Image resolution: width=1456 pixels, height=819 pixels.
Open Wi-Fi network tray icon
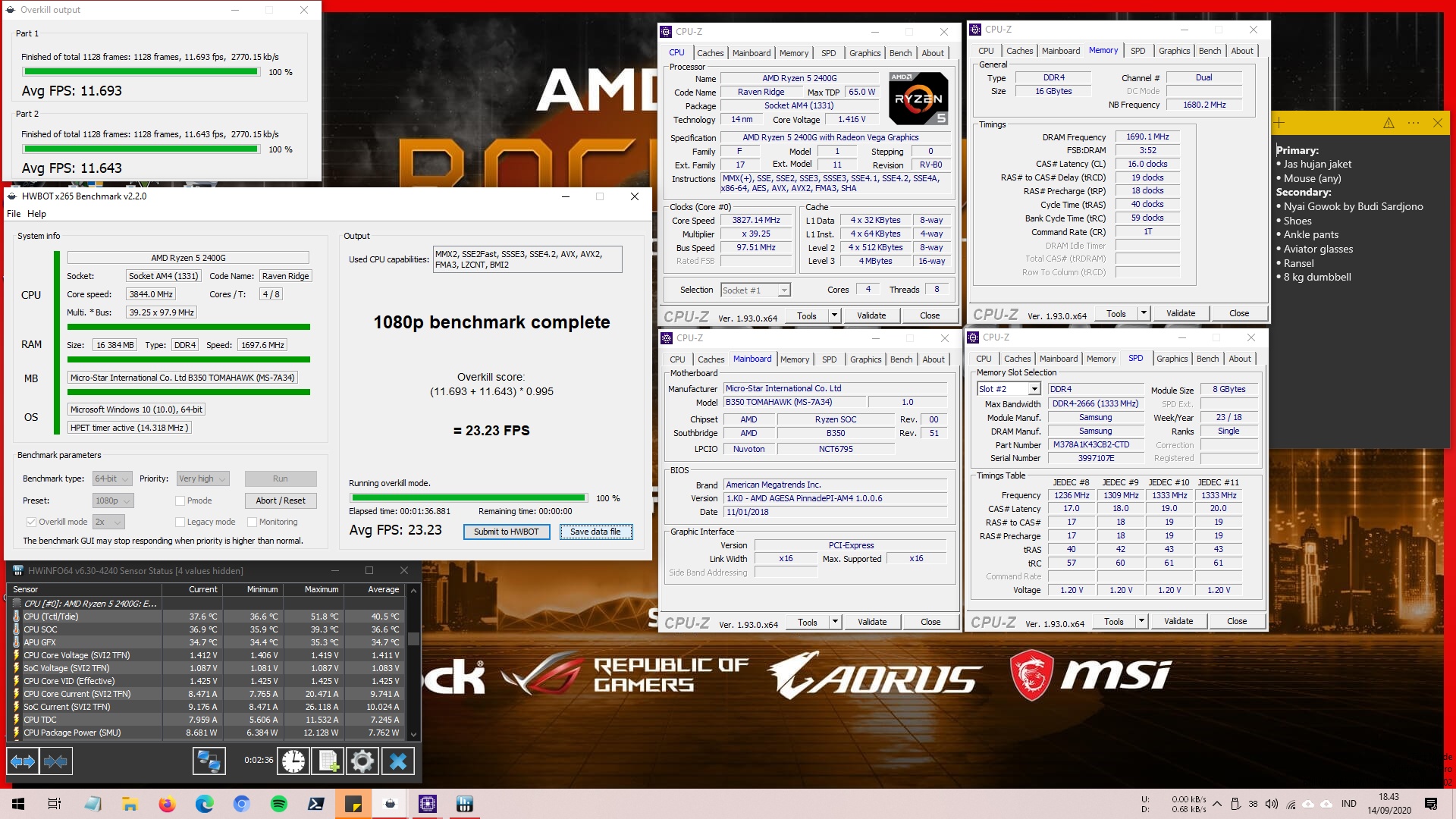point(1291,804)
